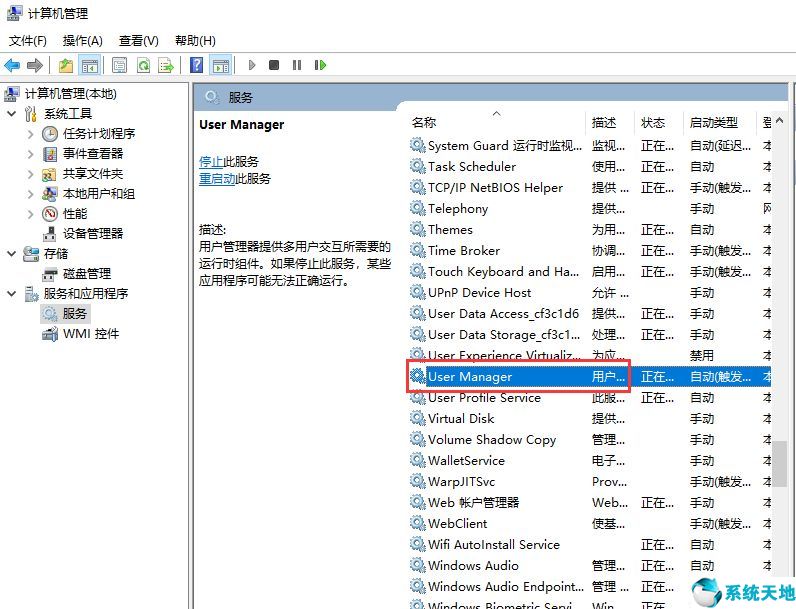796x609 pixels.
Task: Click the 停止 this service link
Action: tap(211, 162)
